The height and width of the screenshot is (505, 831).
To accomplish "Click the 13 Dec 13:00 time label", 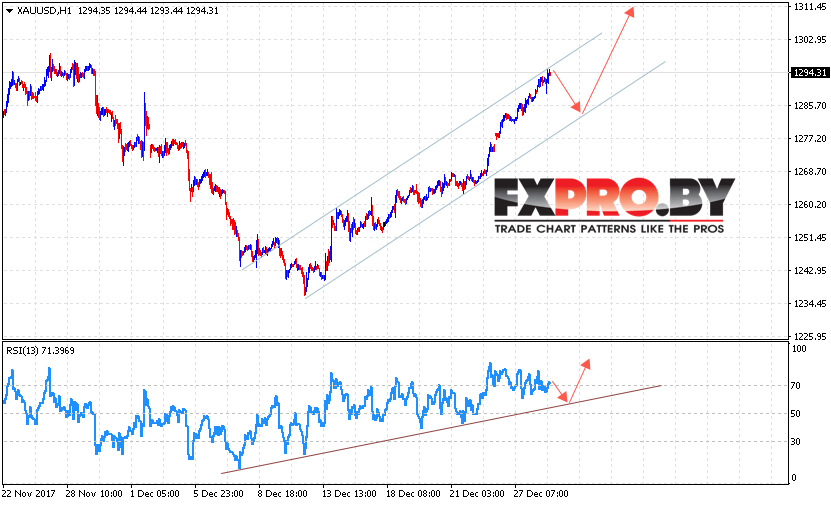I will (349, 494).
